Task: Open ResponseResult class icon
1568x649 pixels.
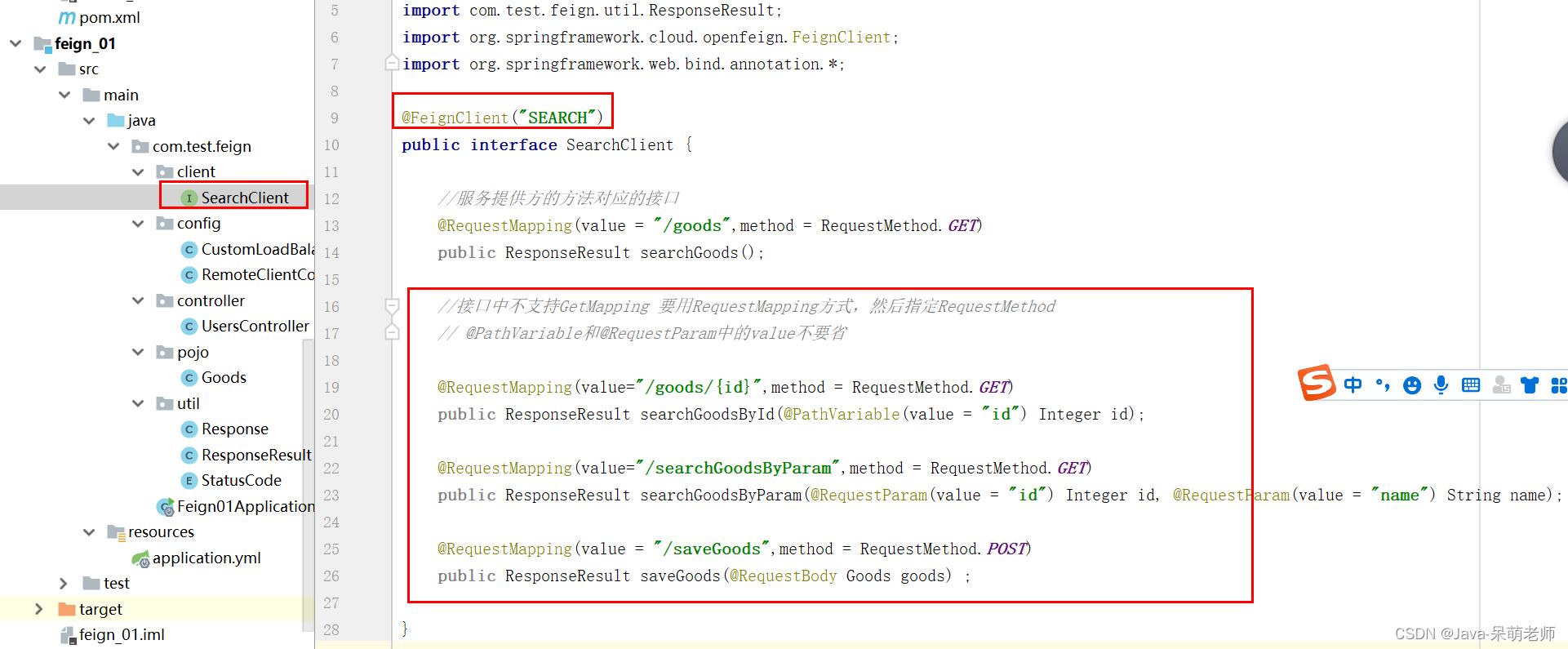Action: point(189,455)
